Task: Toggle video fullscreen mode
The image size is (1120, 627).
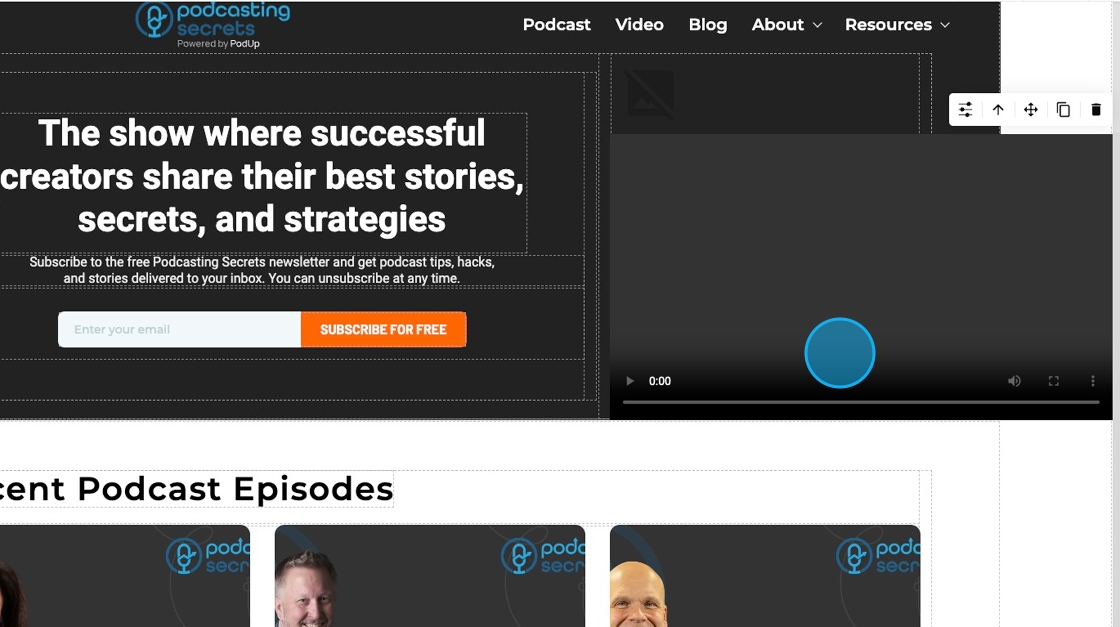Action: (1054, 381)
